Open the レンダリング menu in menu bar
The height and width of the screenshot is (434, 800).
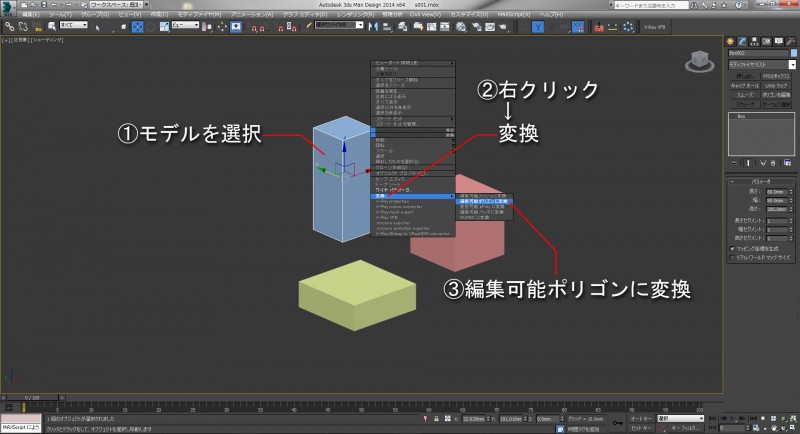tap(355, 16)
